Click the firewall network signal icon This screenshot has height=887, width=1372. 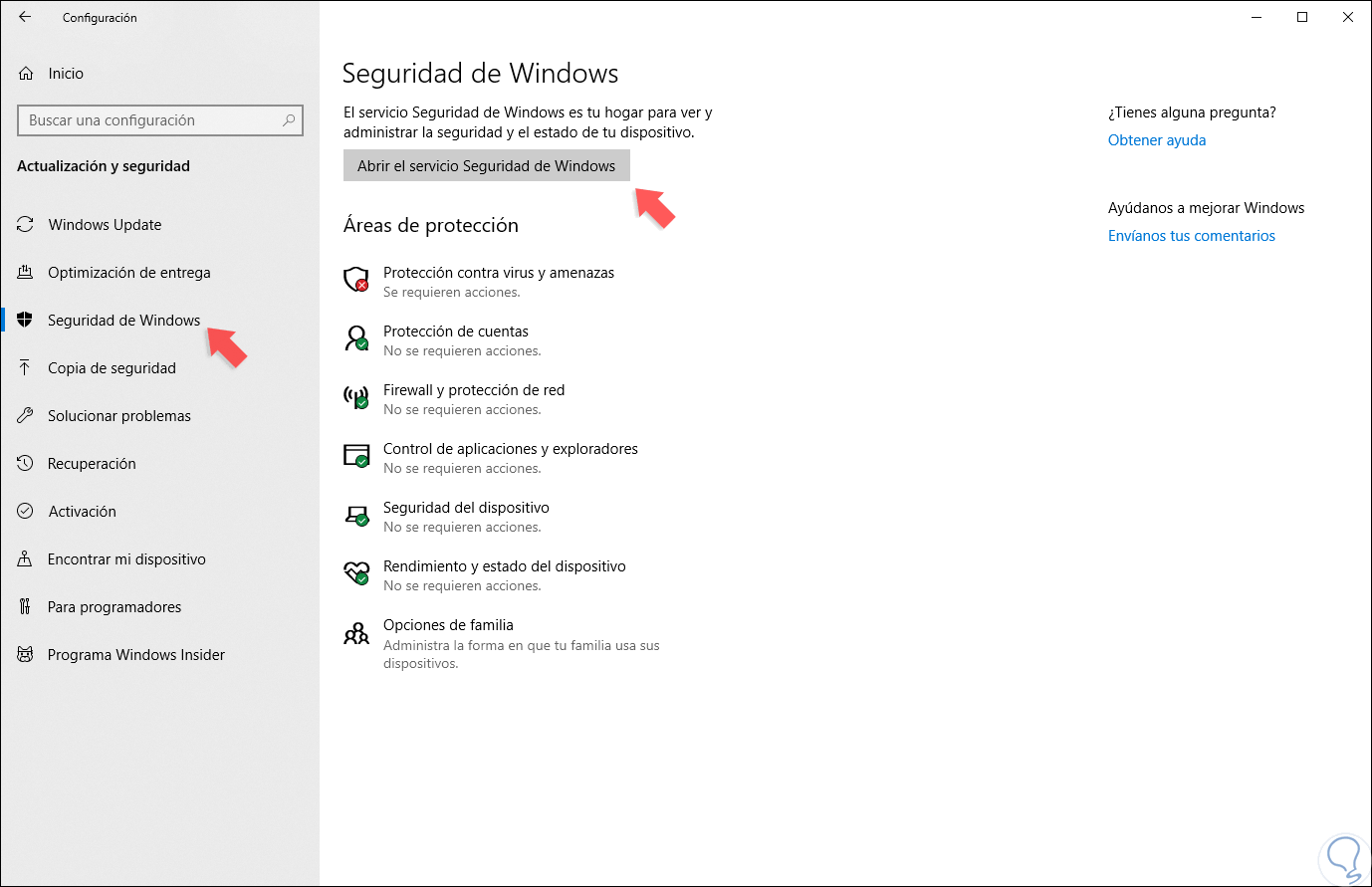pyautogui.click(x=356, y=397)
